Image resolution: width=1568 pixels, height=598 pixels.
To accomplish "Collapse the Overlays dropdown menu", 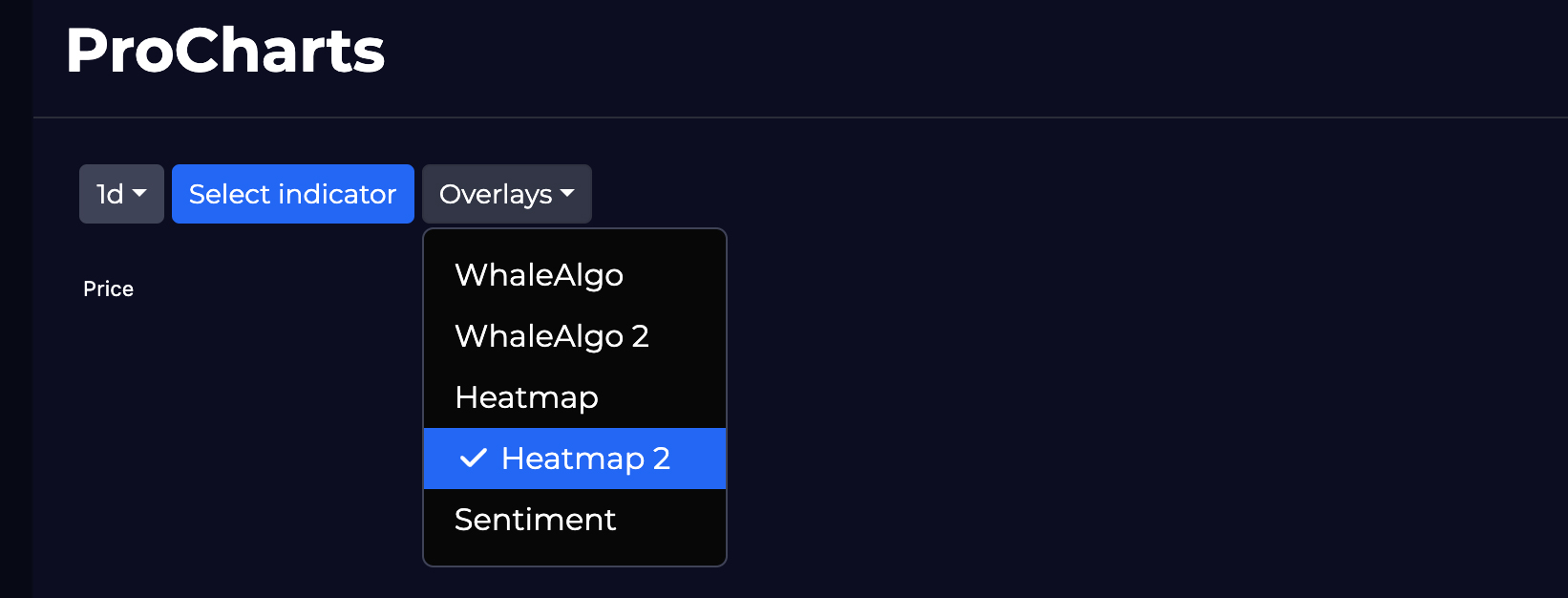I will 506,194.
